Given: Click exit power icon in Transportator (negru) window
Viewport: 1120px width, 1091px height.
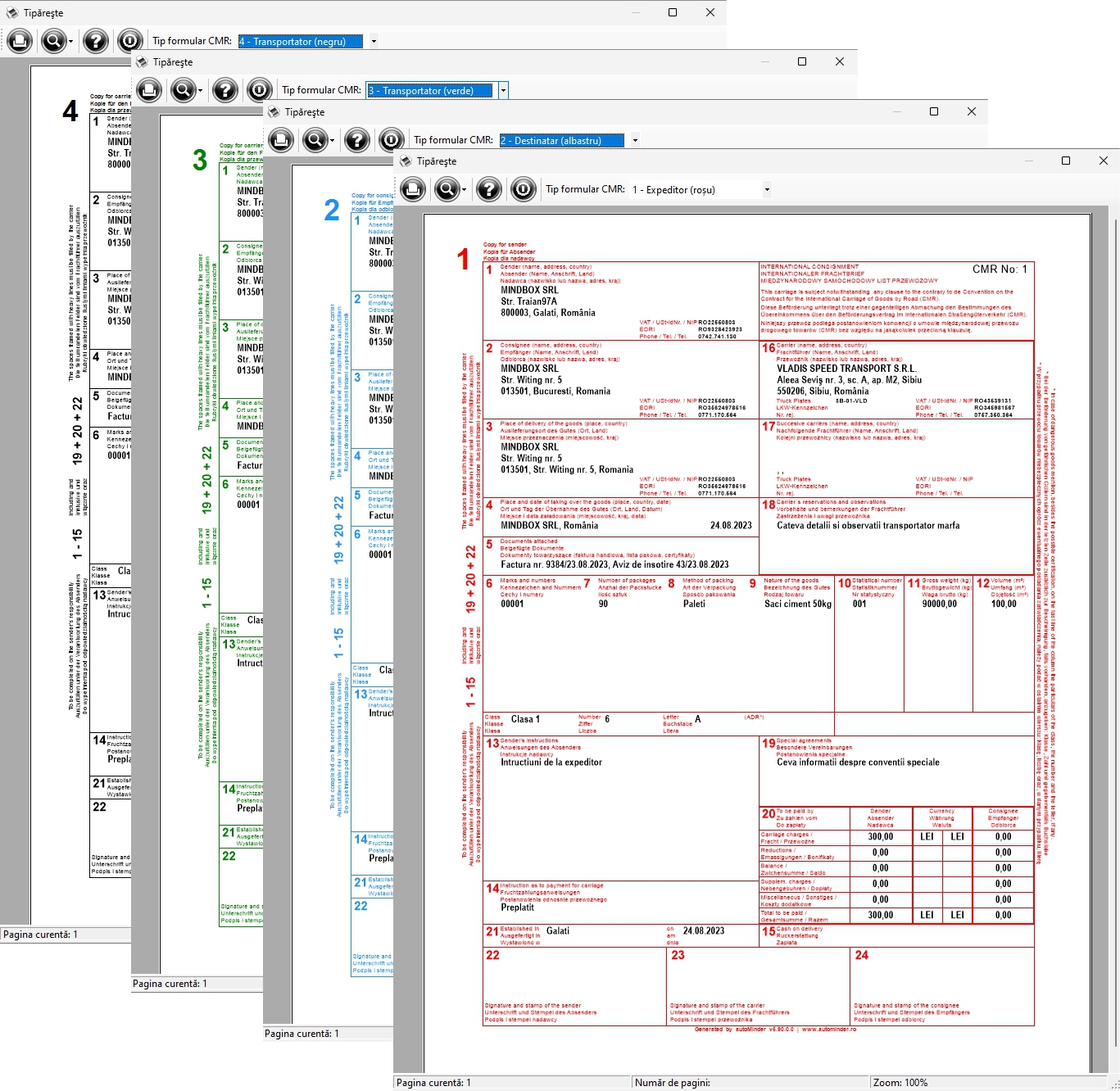Looking at the screenshot, I should (129, 41).
